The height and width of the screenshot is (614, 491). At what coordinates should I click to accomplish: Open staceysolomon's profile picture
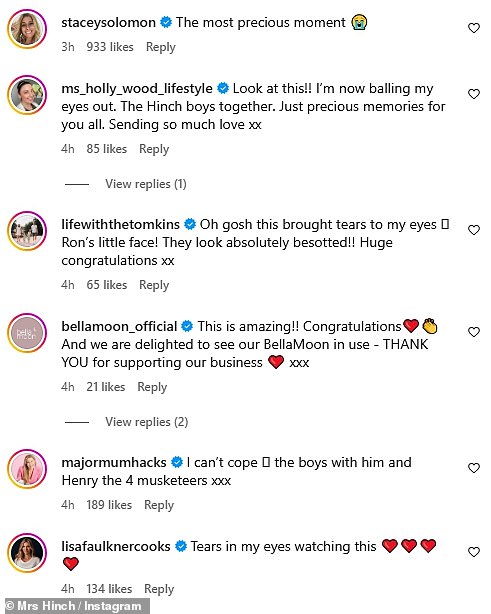27,29
